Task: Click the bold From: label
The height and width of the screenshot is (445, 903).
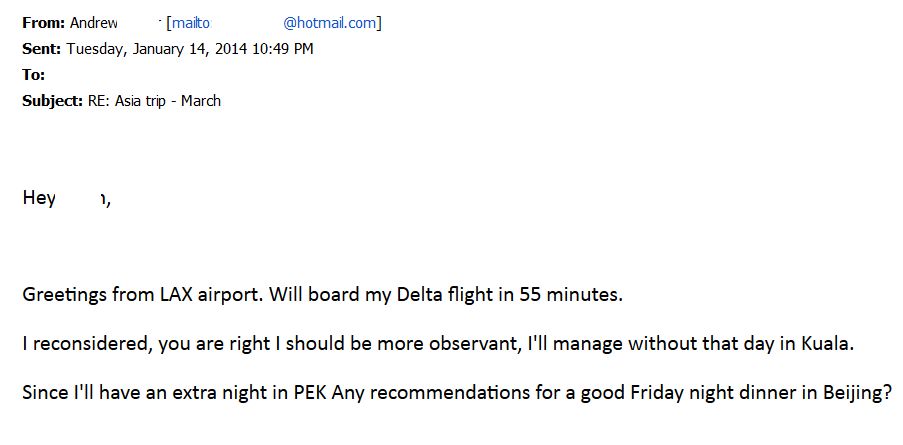Action: [44, 23]
